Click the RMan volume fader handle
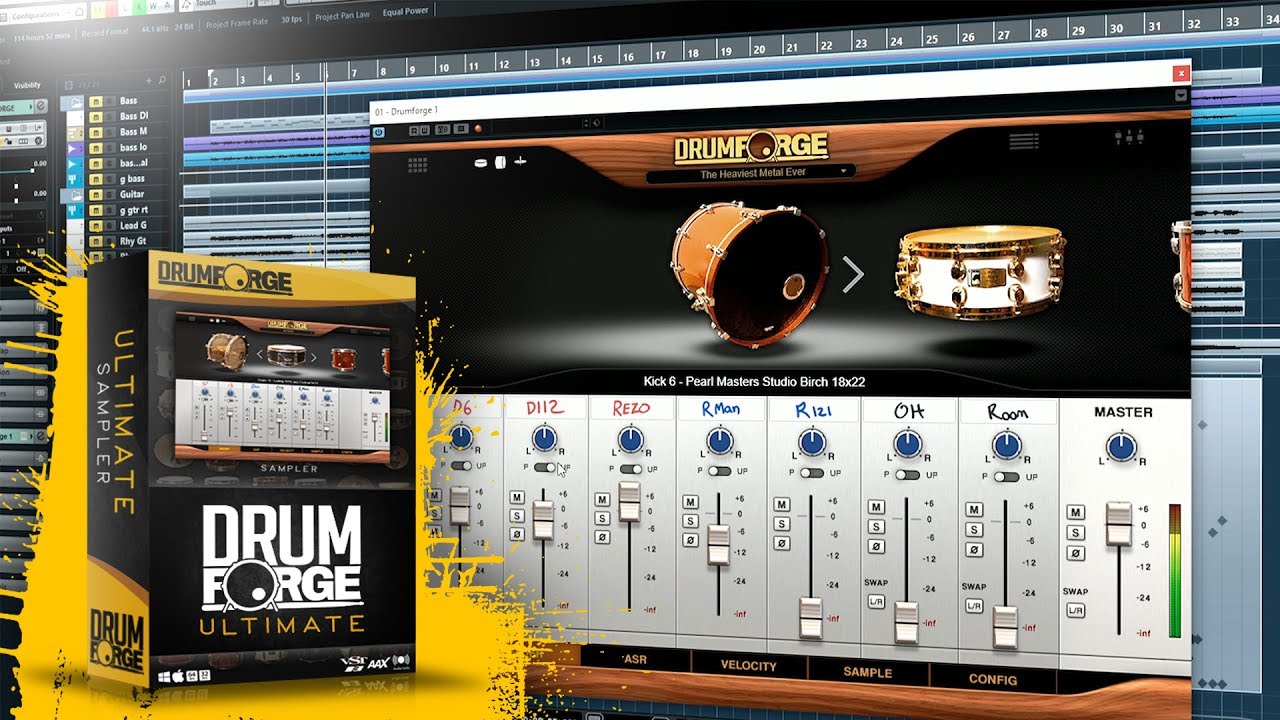This screenshot has height=720, width=1280. coord(719,545)
